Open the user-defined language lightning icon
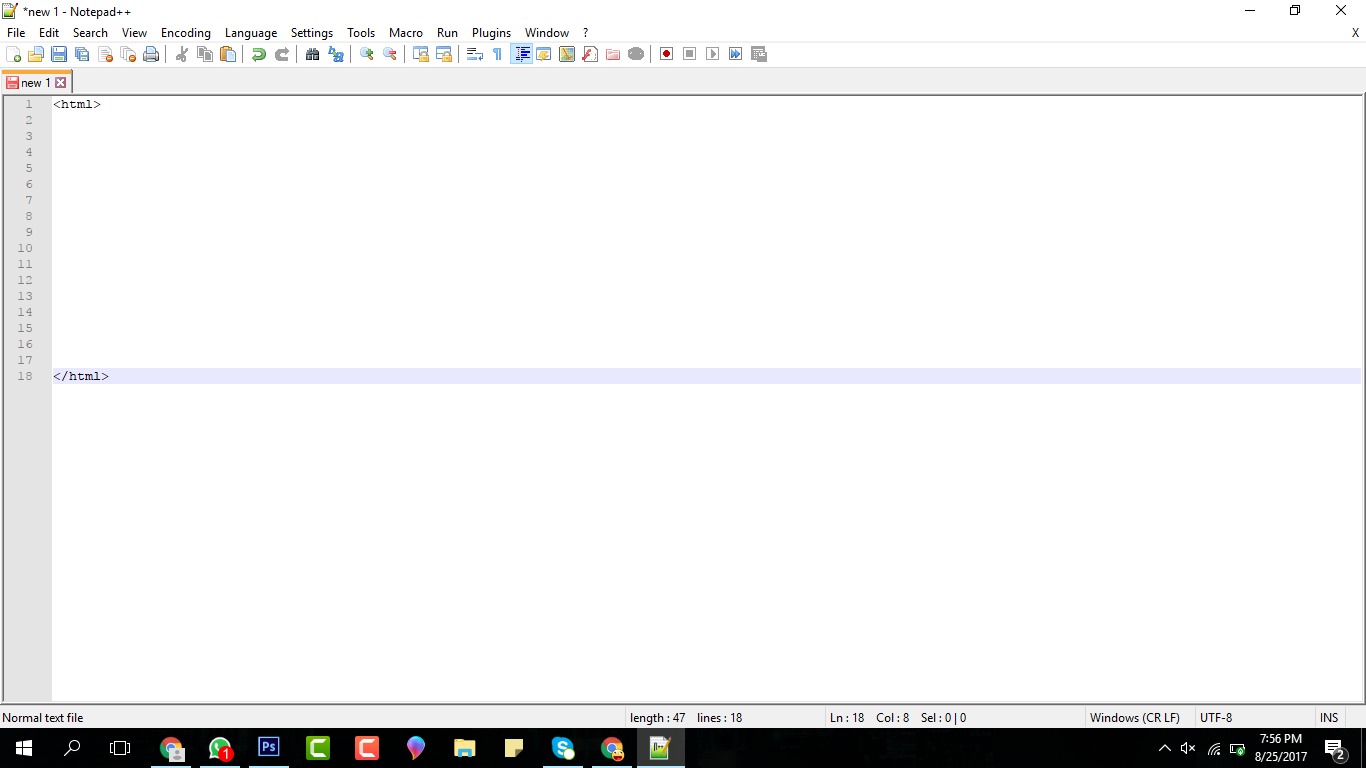Viewport: 1366px width, 768px height. (x=544, y=54)
